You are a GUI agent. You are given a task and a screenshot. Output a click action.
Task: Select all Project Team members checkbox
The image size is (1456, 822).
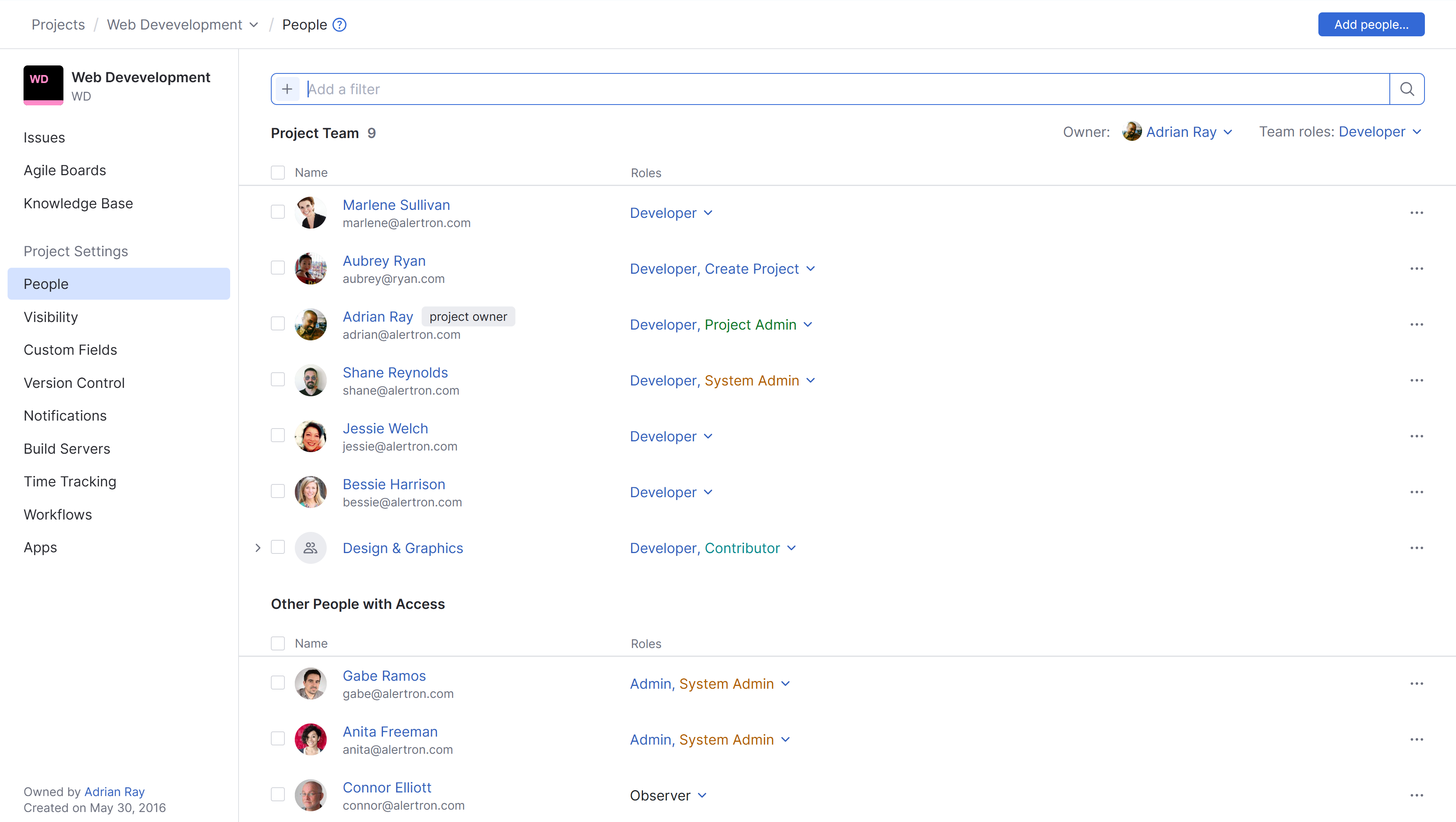point(278,172)
